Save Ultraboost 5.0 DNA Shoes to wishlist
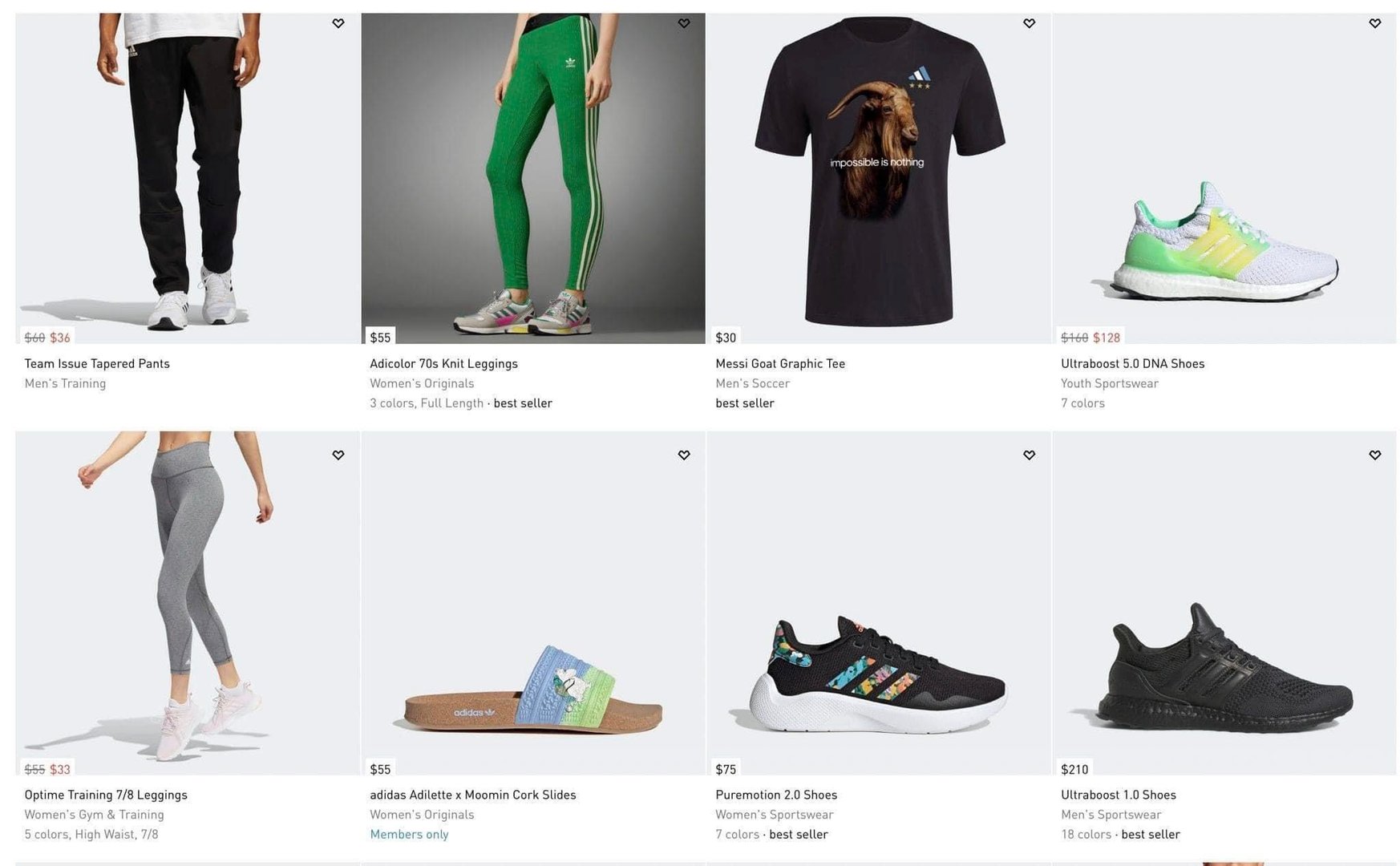This screenshot has height=866, width=1400. (x=1375, y=23)
